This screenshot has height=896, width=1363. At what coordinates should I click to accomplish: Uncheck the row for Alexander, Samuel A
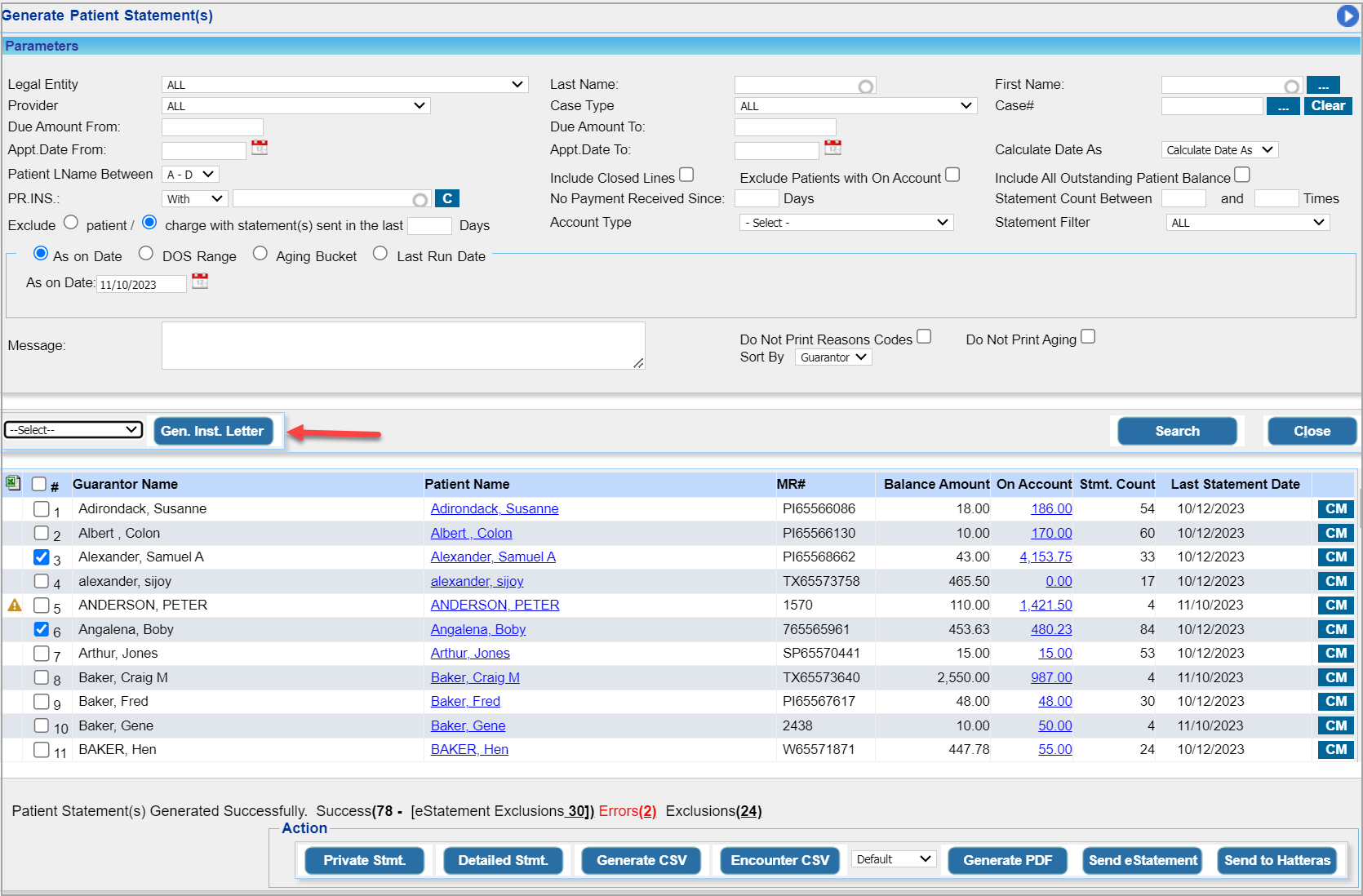[x=42, y=557]
